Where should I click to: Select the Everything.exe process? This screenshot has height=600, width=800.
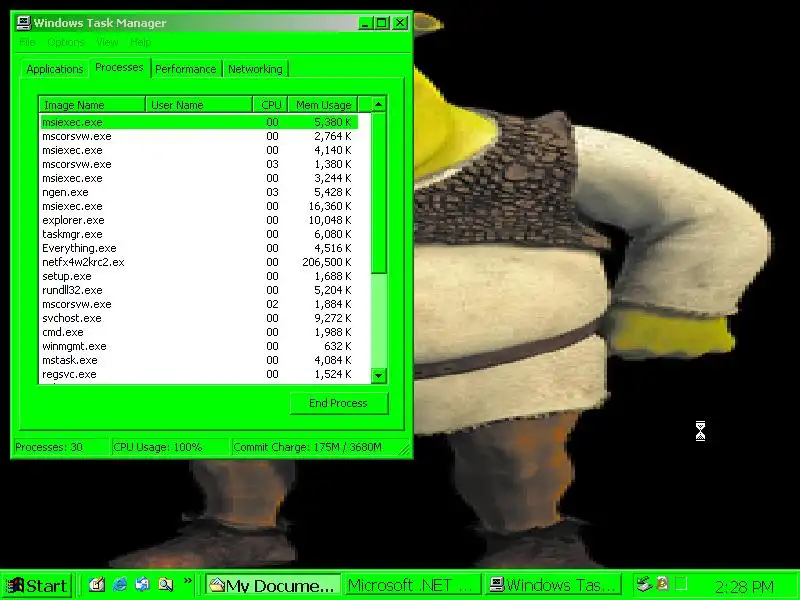[199, 248]
